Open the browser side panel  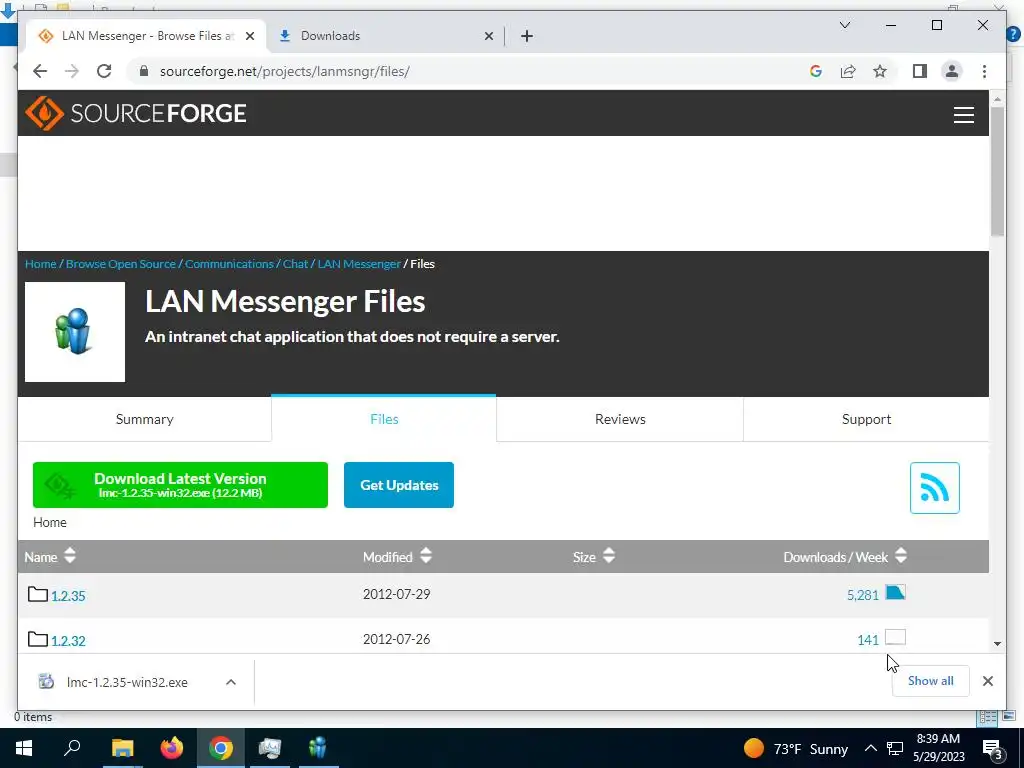coord(920,71)
